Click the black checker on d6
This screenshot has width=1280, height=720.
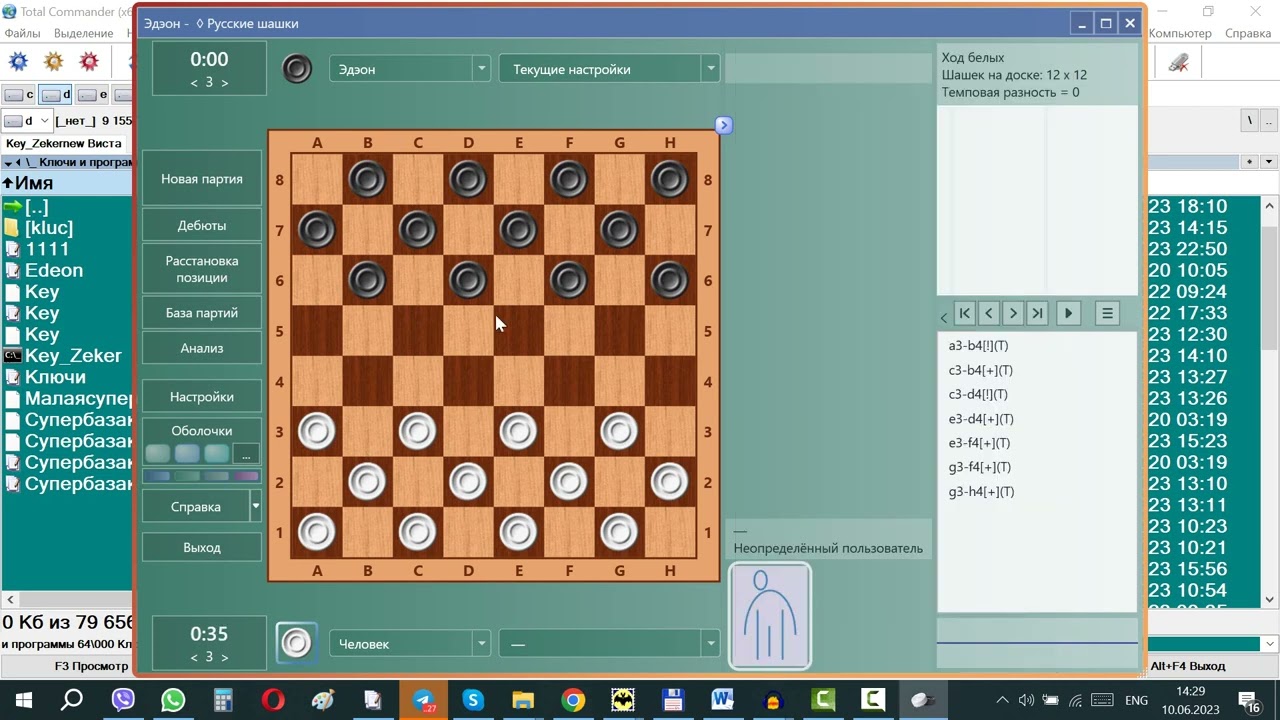click(468, 280)
